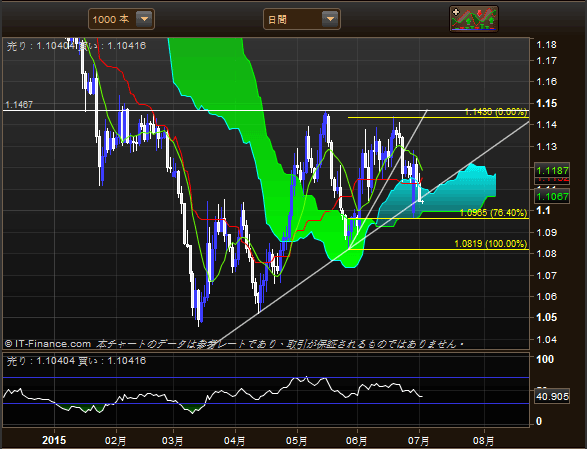Click the 2015 time axis label
Viewport: 587px width, 449px height.
pyautogui.click(x=54, y=440)
